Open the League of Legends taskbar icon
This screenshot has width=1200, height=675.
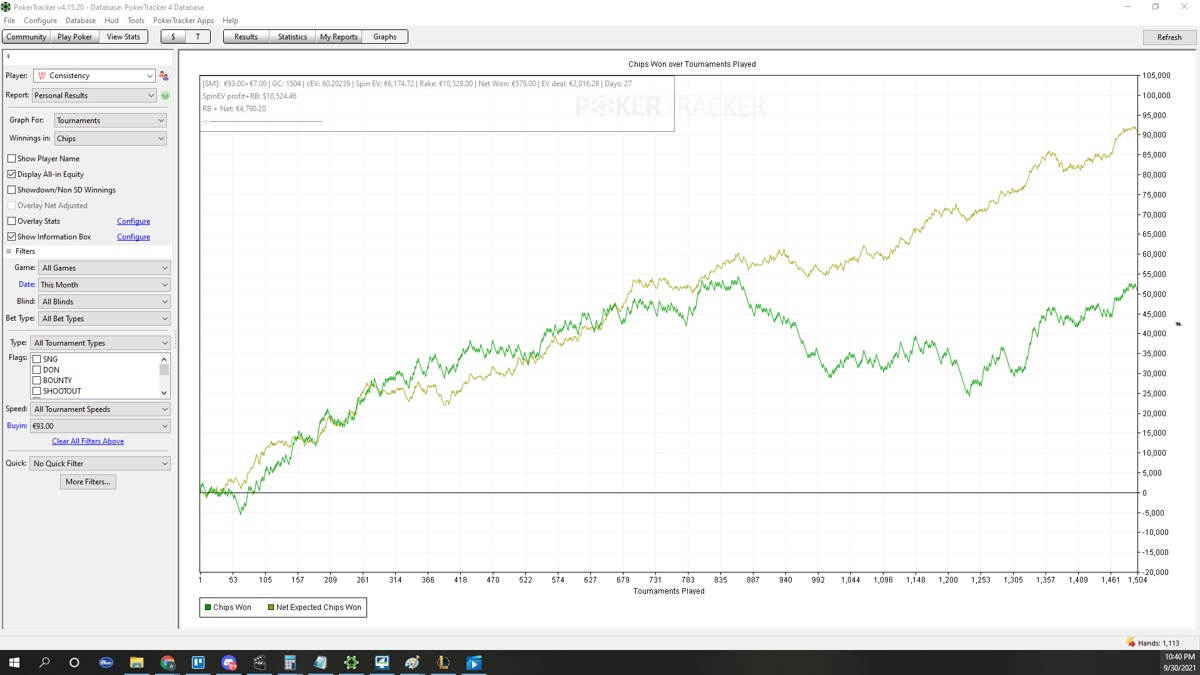443,662
